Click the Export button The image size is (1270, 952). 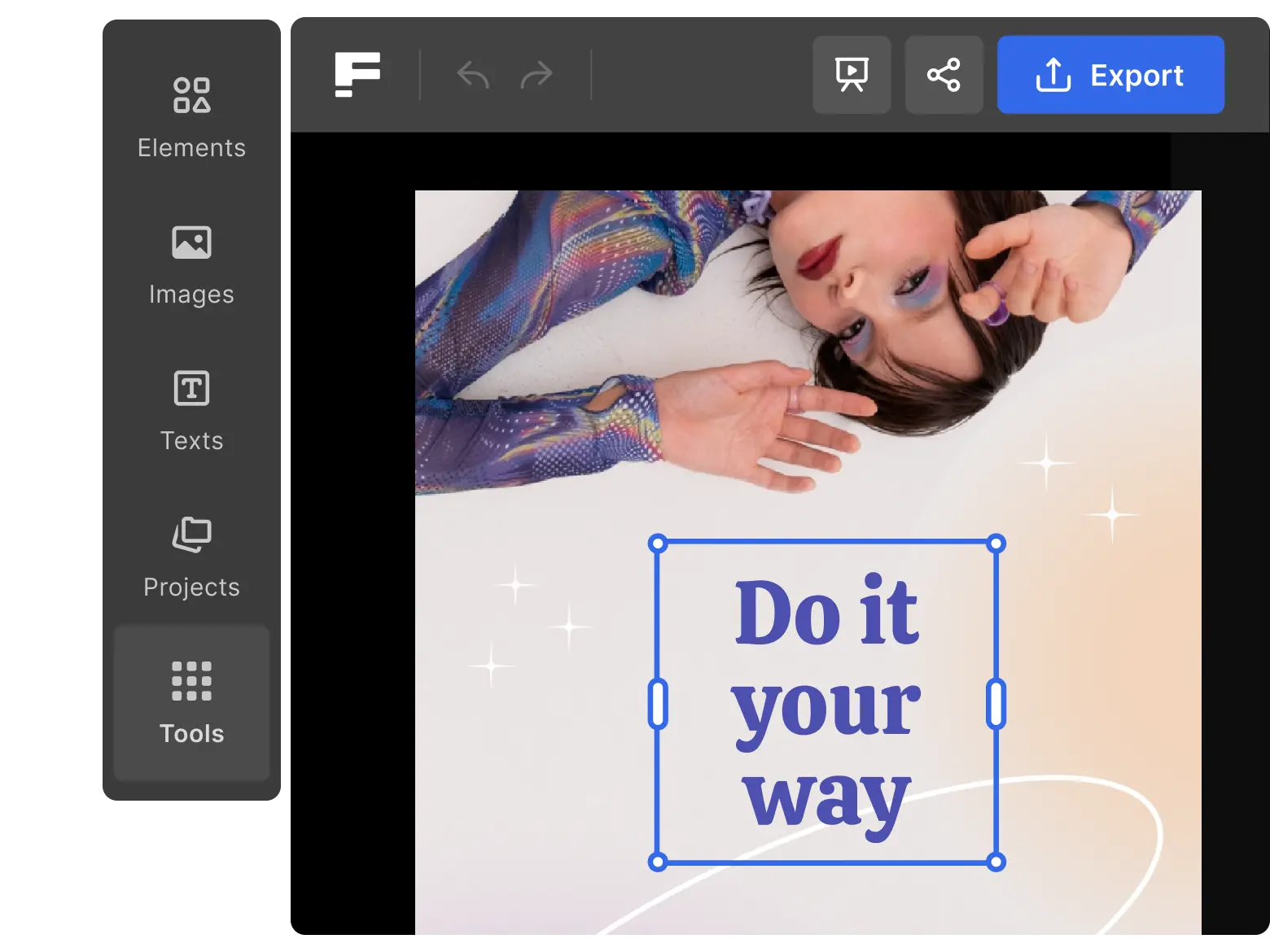tap(1110, 75)
